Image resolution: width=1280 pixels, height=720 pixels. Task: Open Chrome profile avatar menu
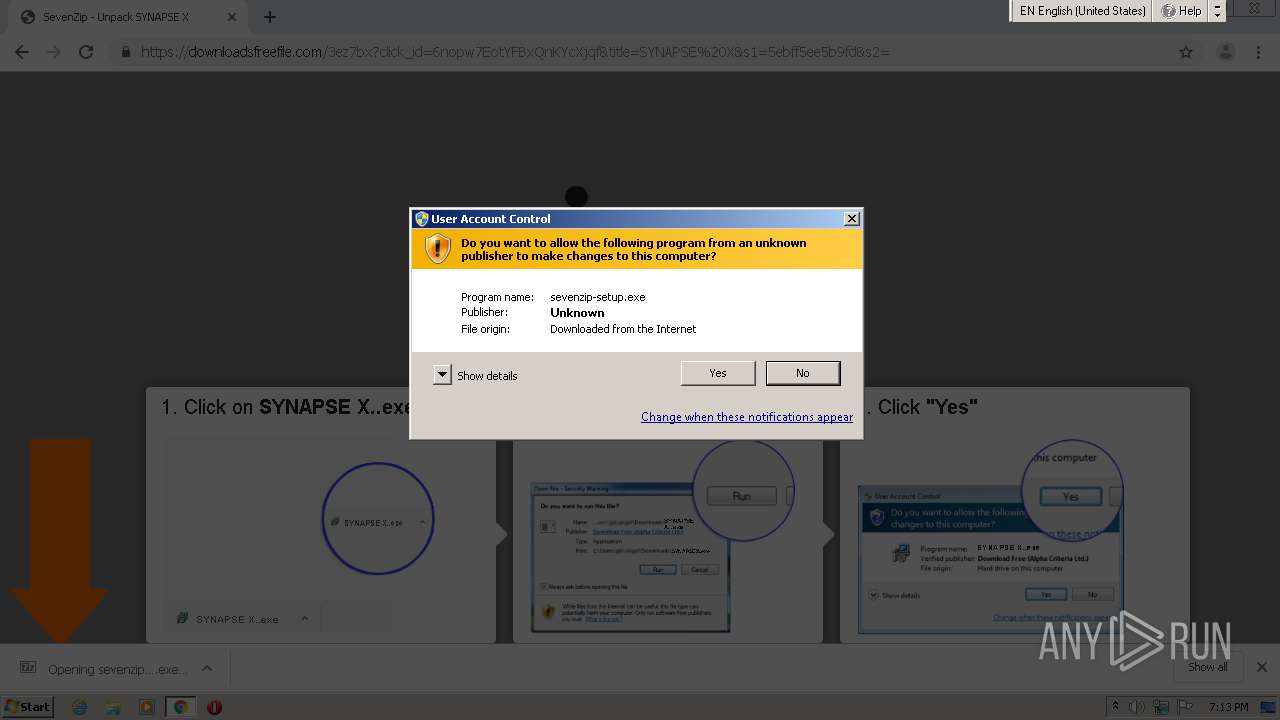[1226, 52]
